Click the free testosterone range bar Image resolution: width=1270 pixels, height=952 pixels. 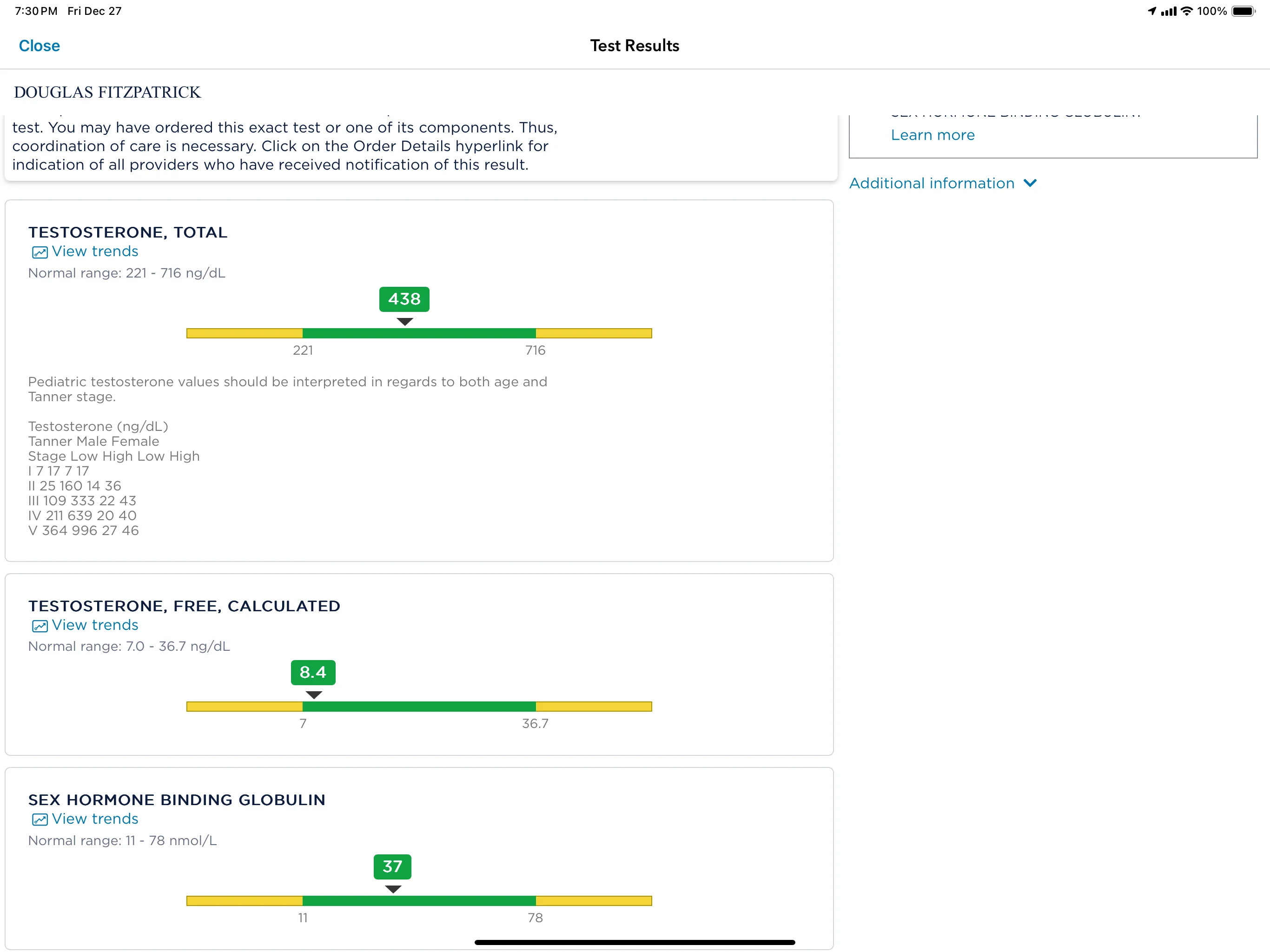click(x=419, y=706)
